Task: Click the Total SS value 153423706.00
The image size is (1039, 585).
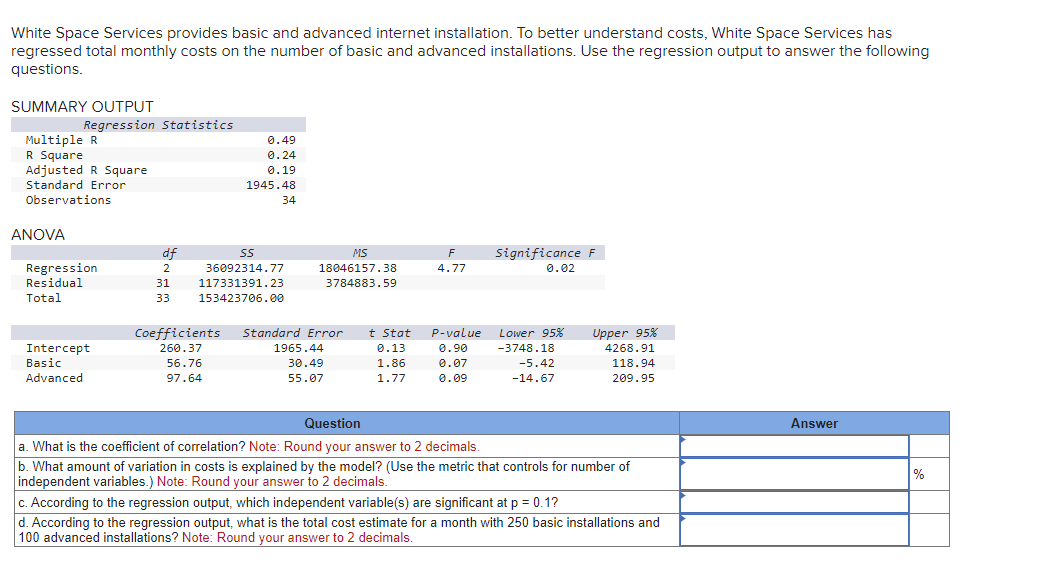Action: point(241,298)
